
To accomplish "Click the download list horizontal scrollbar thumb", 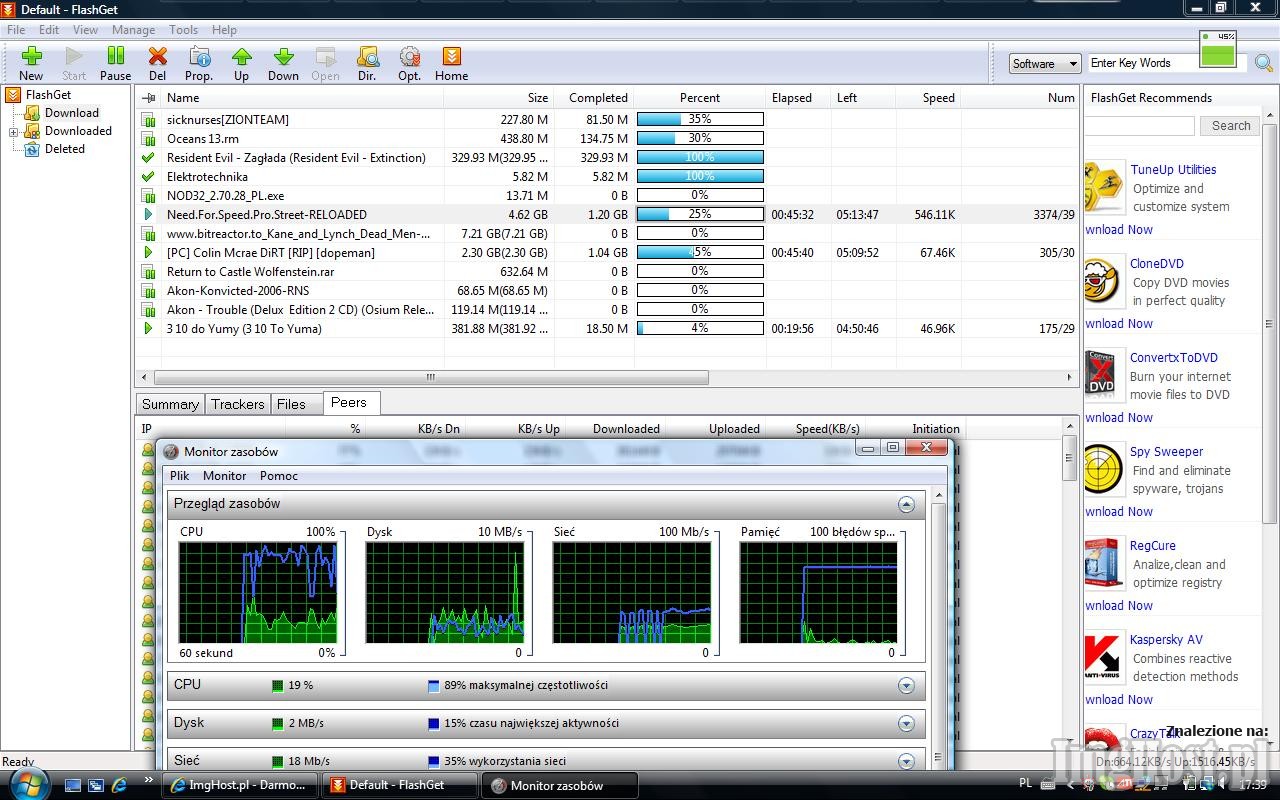I will pyautogui.click(x=431, y=378).
